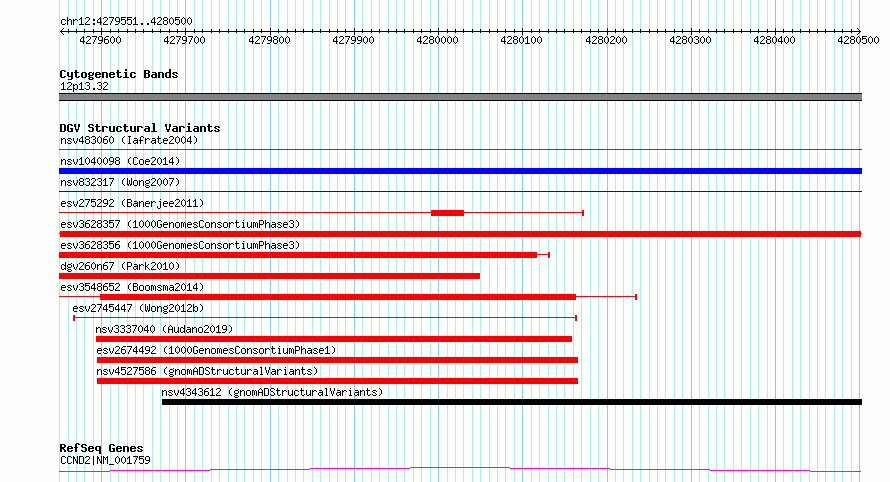890x482 pixels.
Task: Click the CCND2|NM_001759 gene label
Action: coord(105,460)
